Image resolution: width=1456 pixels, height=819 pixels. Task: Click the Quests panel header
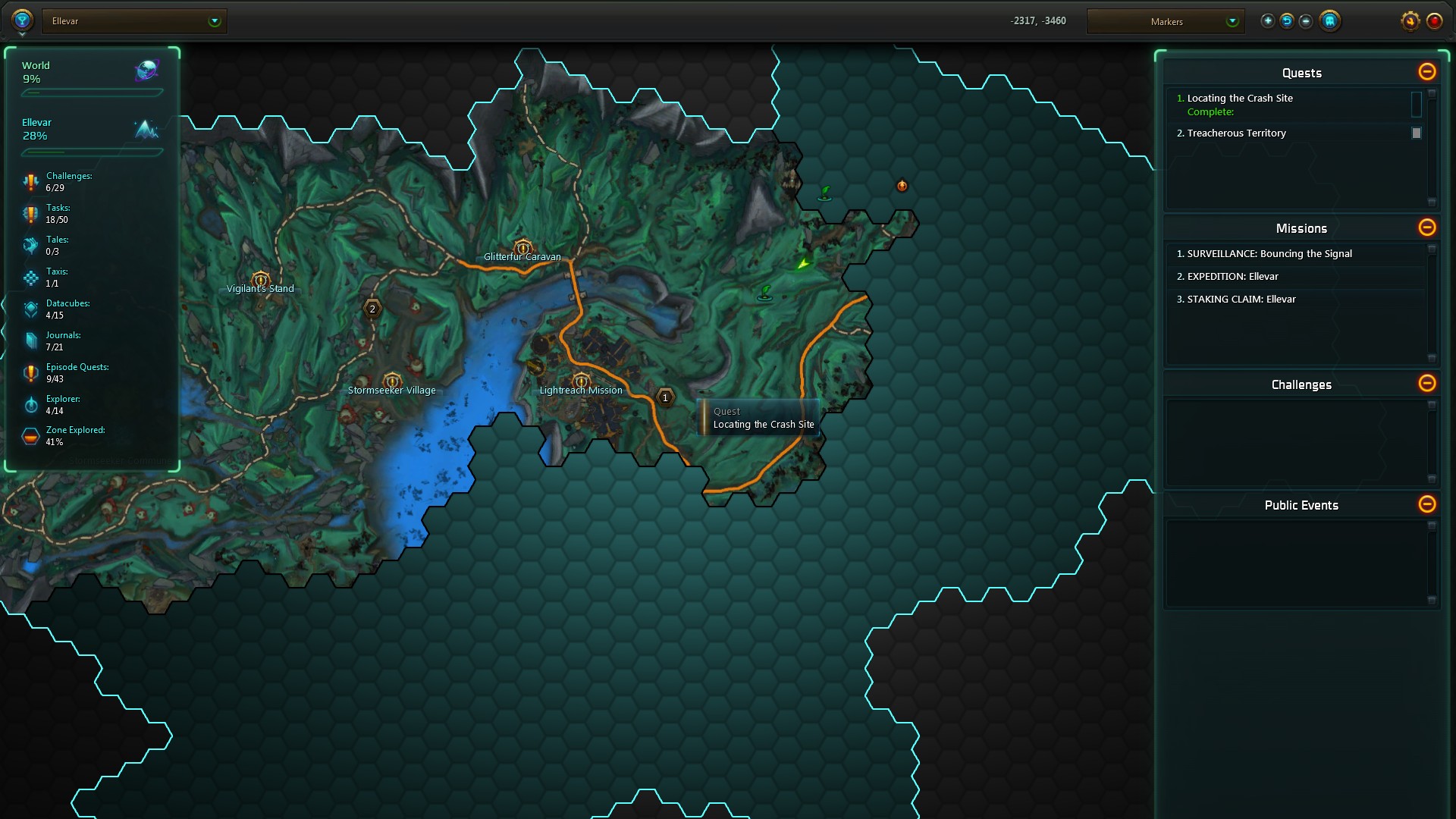coord(1301,73)
